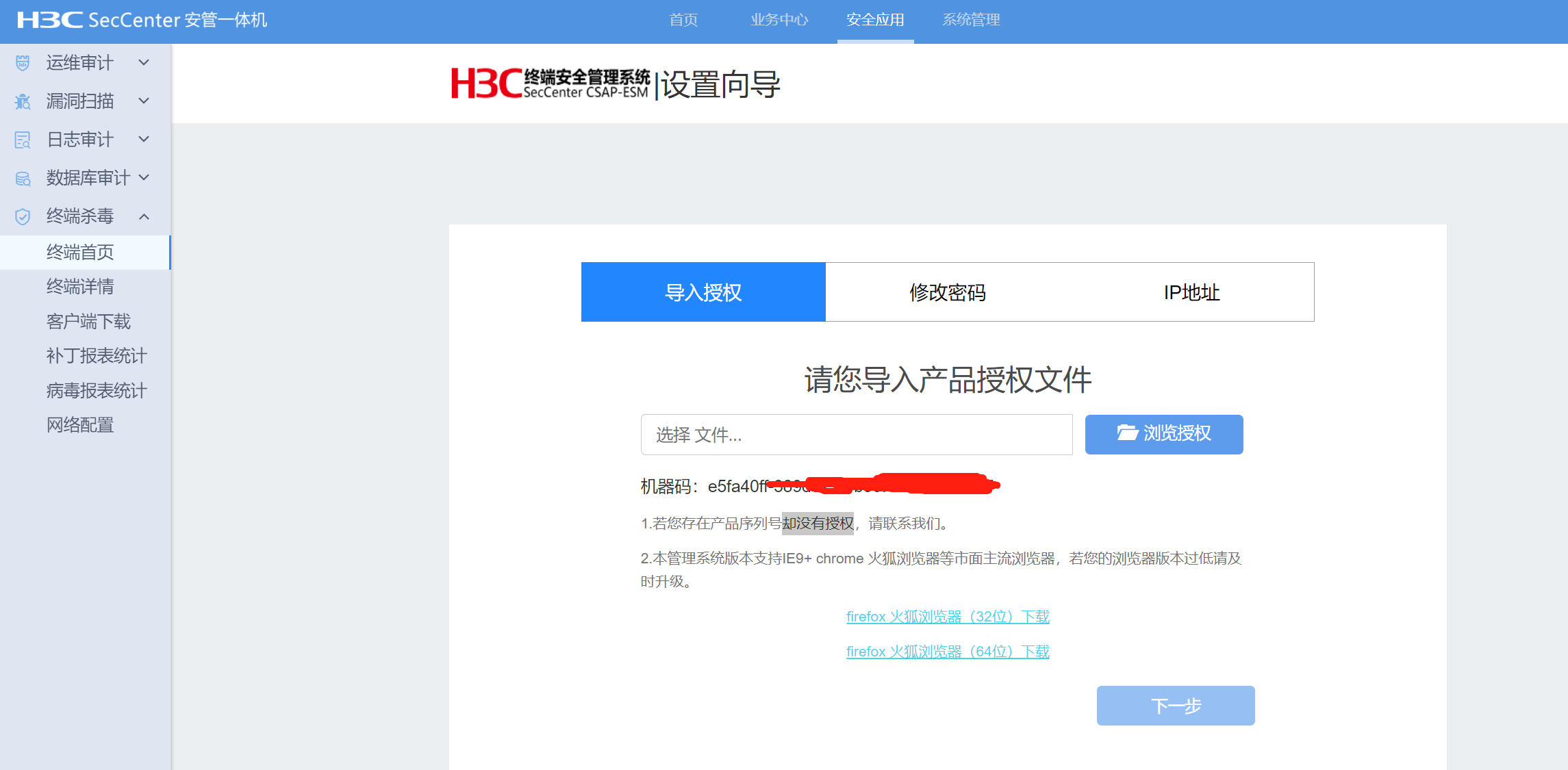Click the red H3C 终端安全管理系统 logo
This screenshot has height=770, width=1568.
[x=549, y=84]
